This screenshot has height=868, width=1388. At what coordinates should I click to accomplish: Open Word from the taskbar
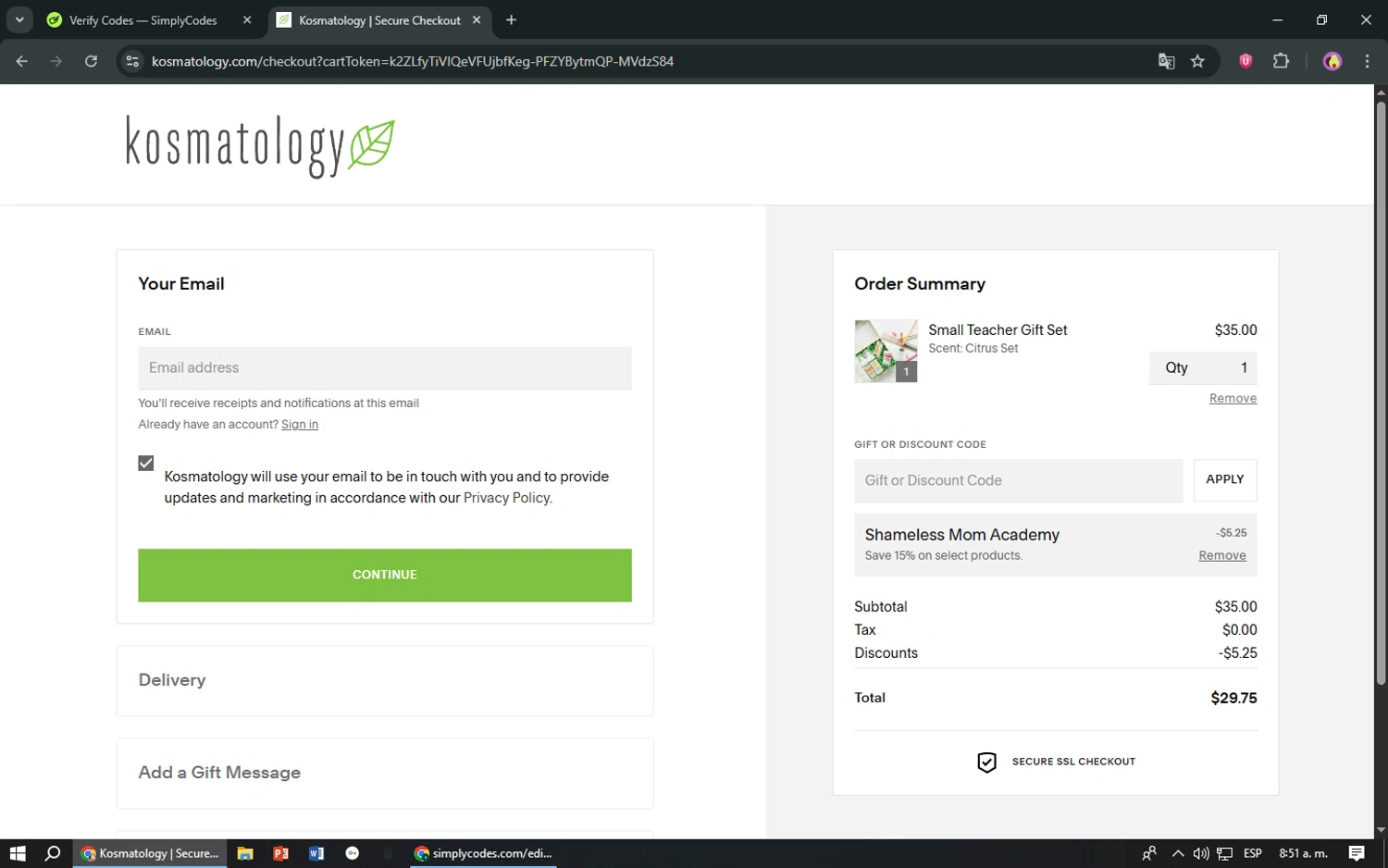coord(316,853)
